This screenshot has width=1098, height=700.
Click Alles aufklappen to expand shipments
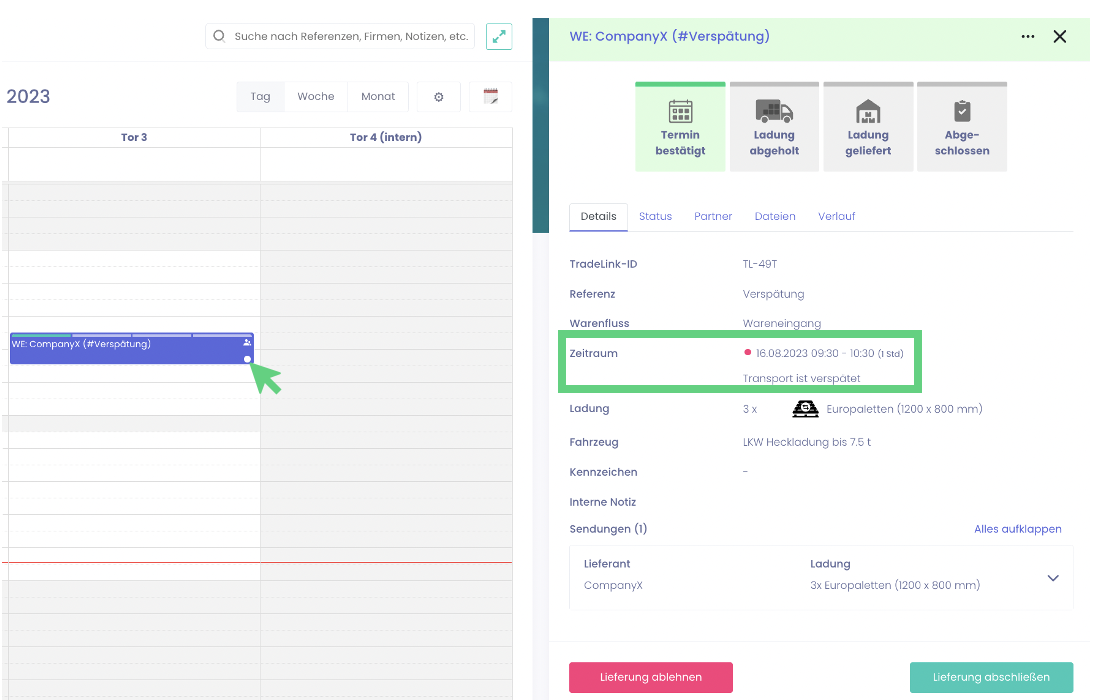point(1017,529)
